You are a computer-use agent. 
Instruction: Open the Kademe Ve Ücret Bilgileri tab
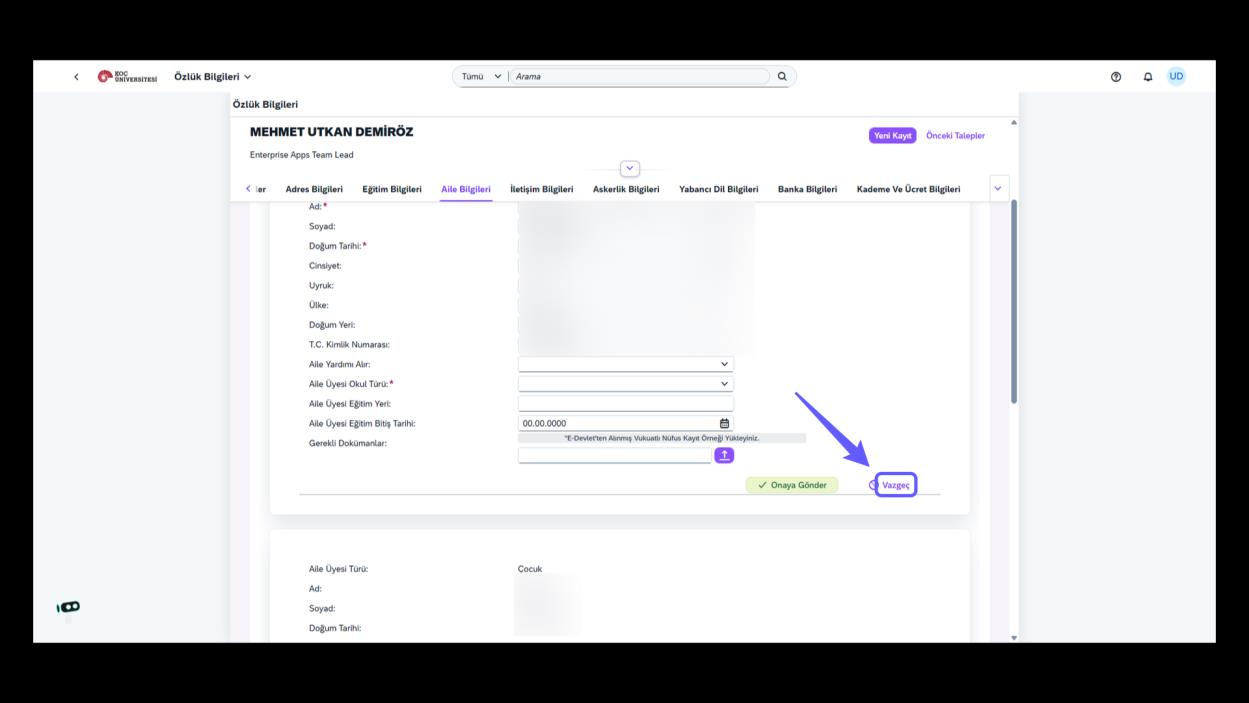point(908,189)
